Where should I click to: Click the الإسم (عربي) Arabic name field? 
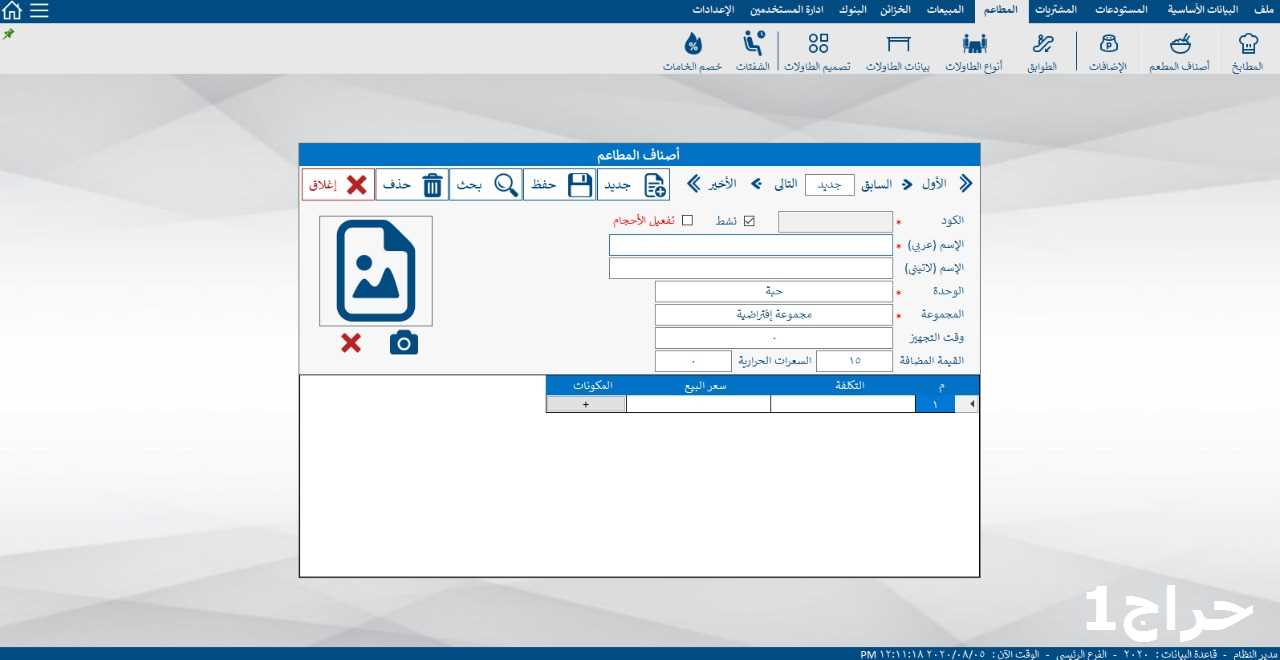pyautogui.click(x=750, y=245)
